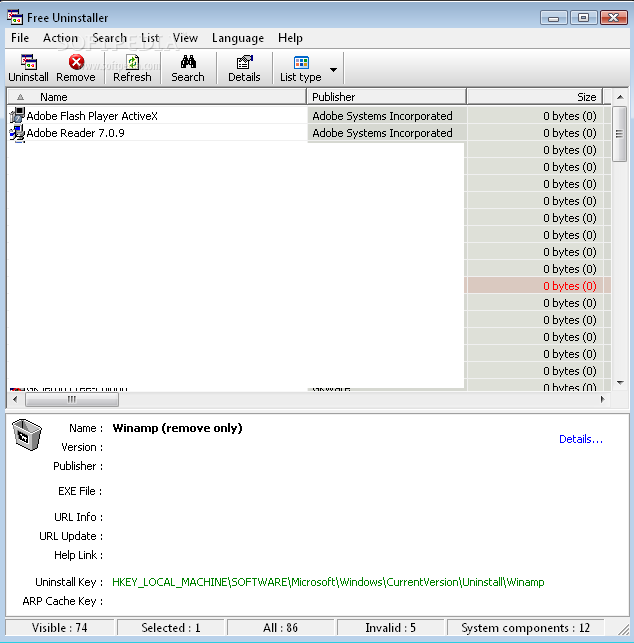Click the All : 86 status panel
The height and width of the screenshot is (643, 634).
pyautogui.click(x=281, y=628)
